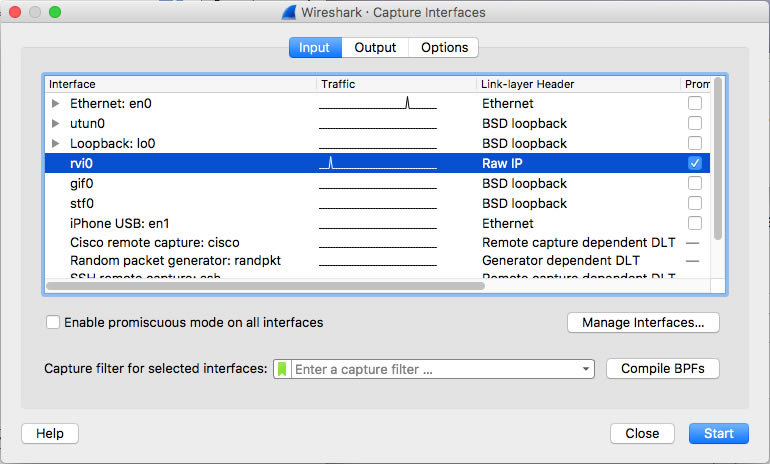
Task: Select the rvi0 interface row
Action: point(377,163)
